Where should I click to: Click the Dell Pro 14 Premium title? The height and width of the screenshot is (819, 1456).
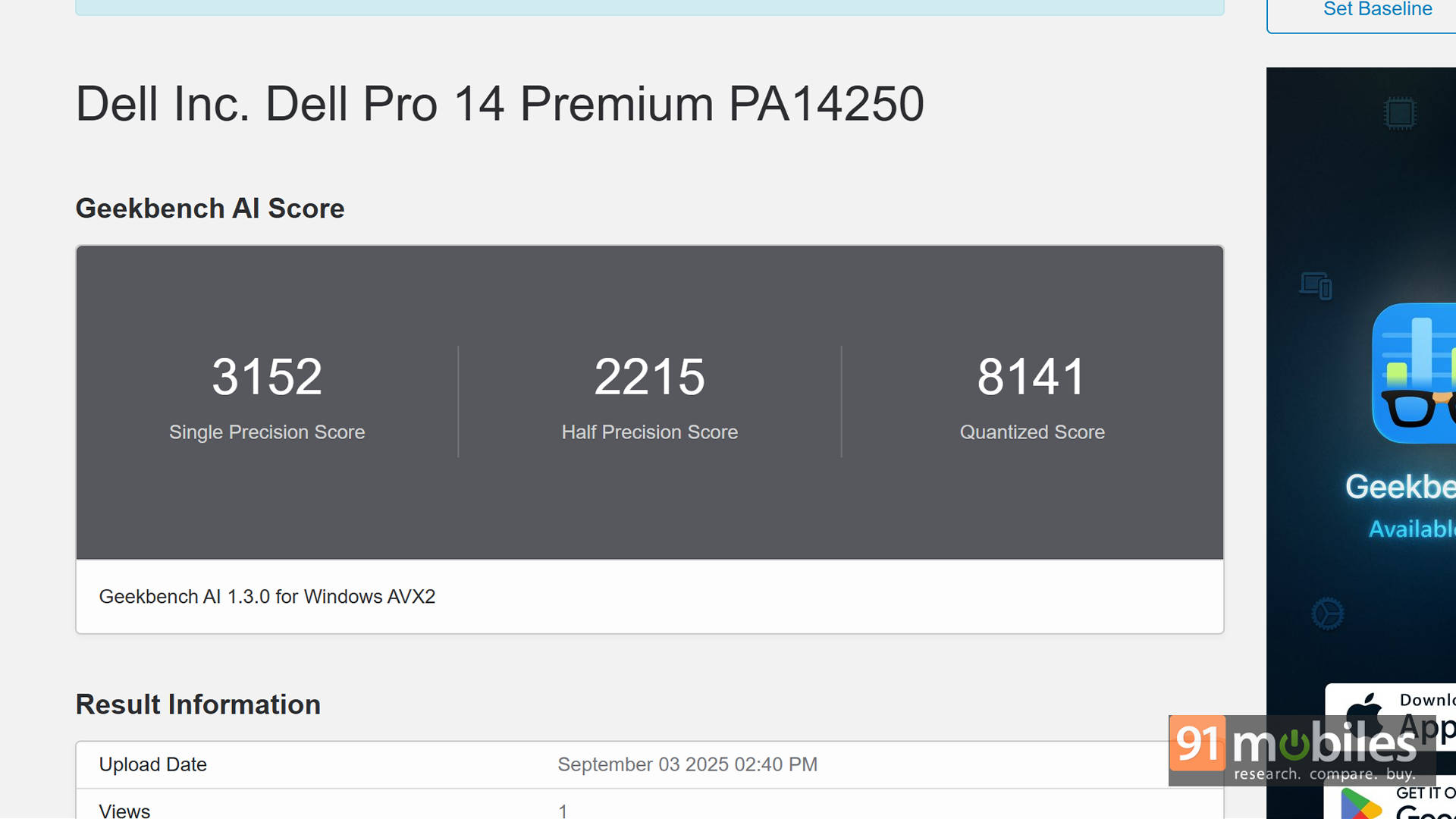(500, 104)
